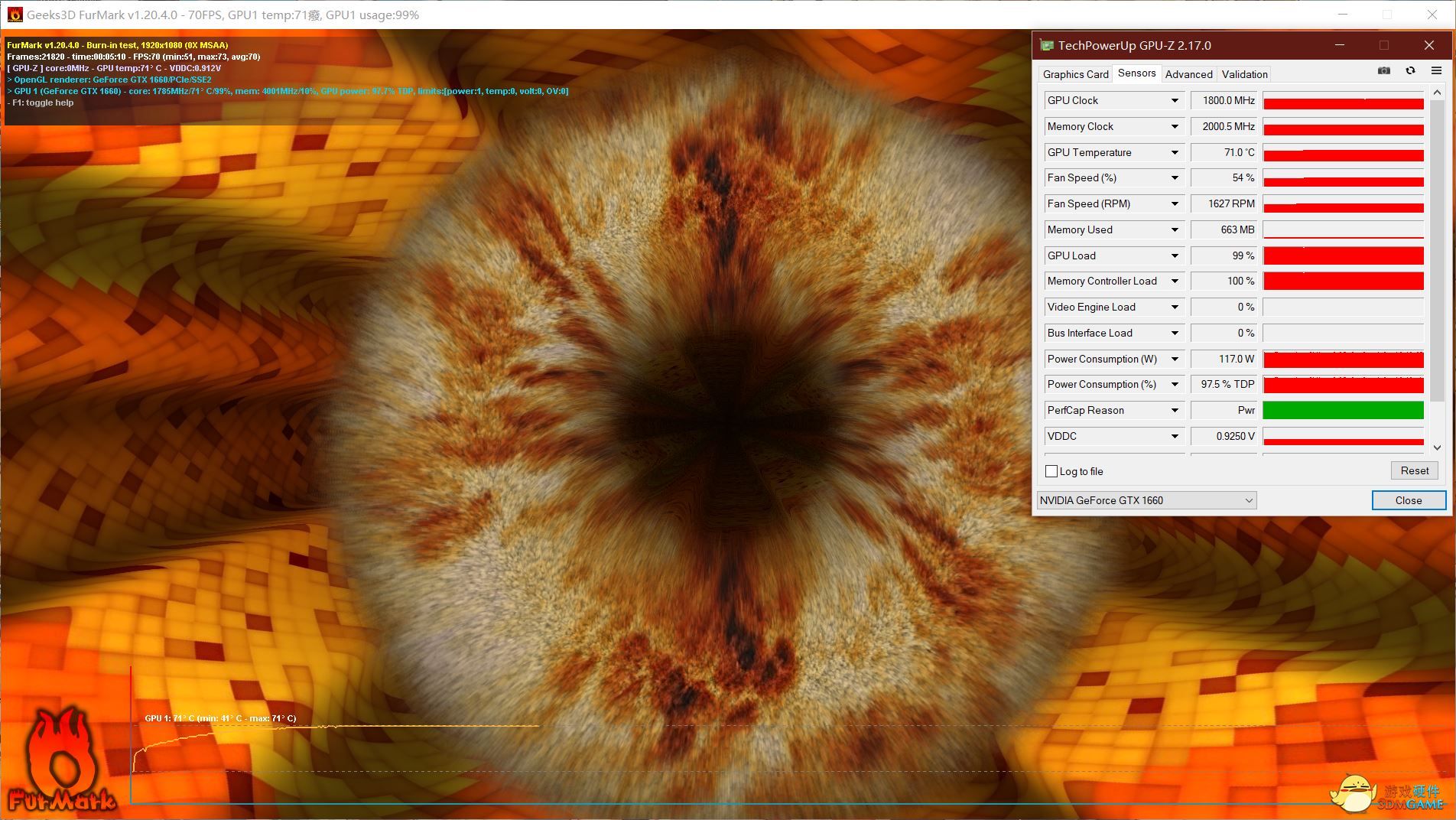Open the GPU-Z hamburger menu
Viewport: 1456px width, 820px height.
point(1436,70)
